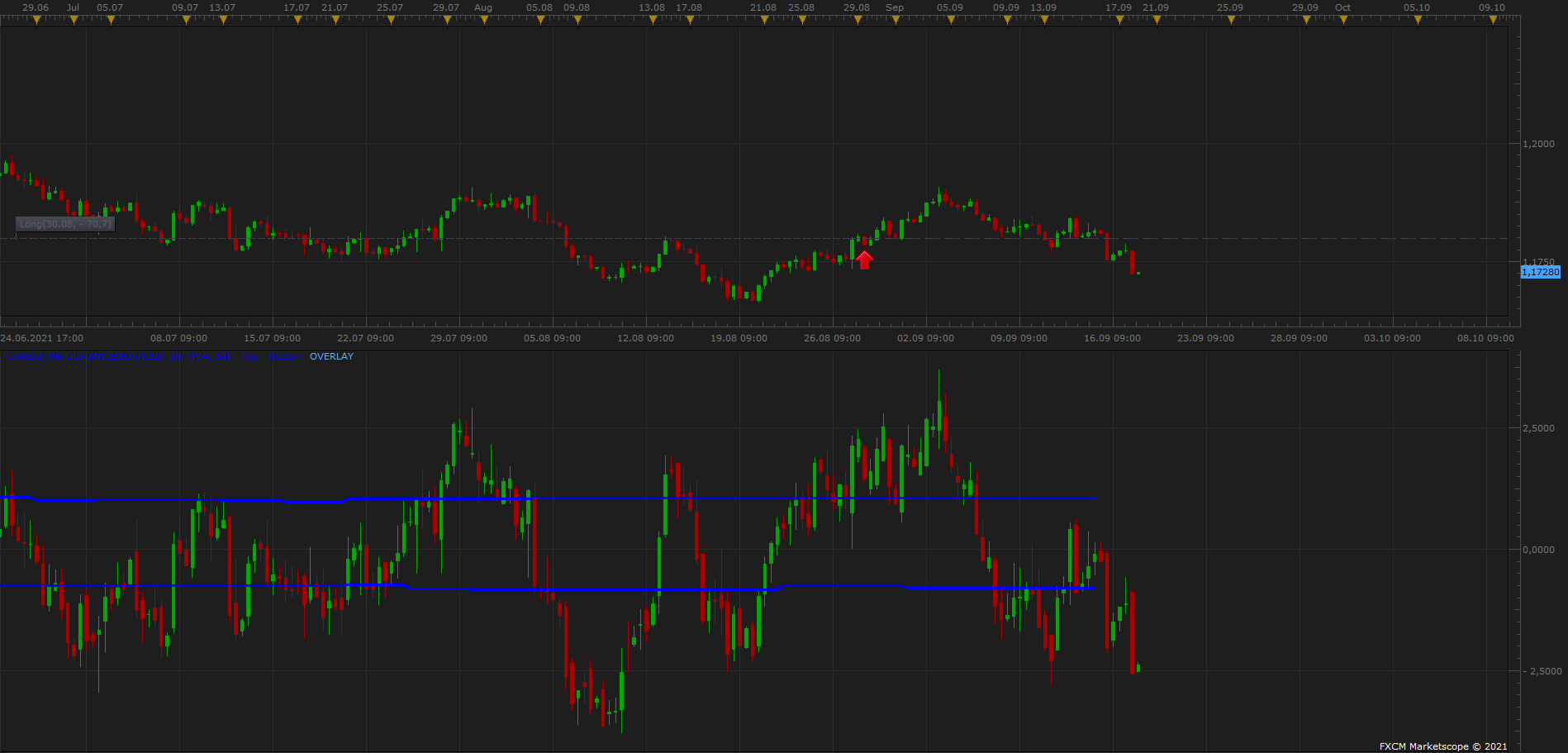Click the timeline marker under 25.08

point(801,21)
